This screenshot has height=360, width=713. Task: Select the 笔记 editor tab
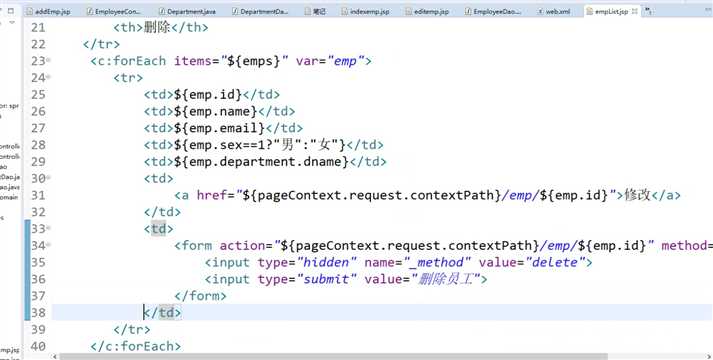click(315, 11)
